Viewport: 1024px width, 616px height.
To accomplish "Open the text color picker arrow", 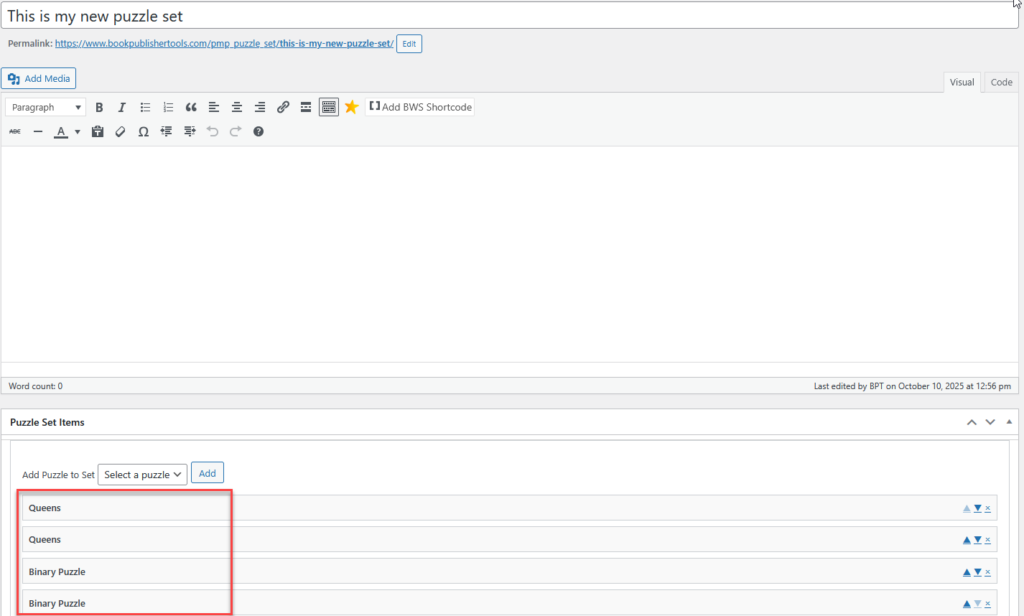I will pyautogui.click(x=77, y=131).
